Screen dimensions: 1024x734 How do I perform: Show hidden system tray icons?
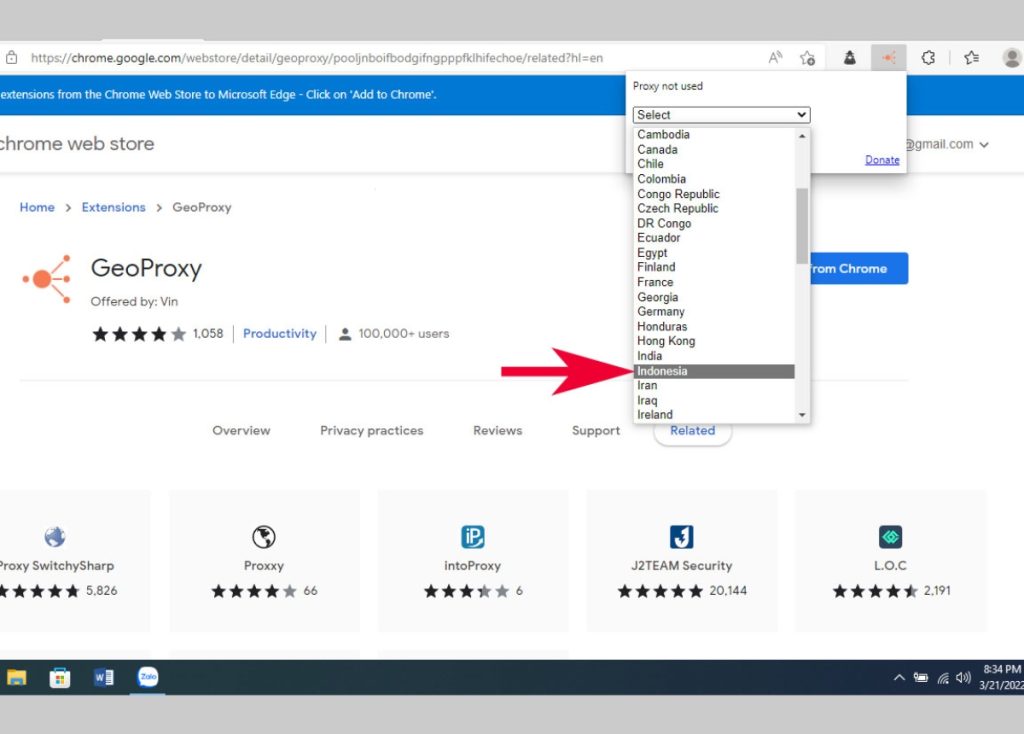[899, 677]
